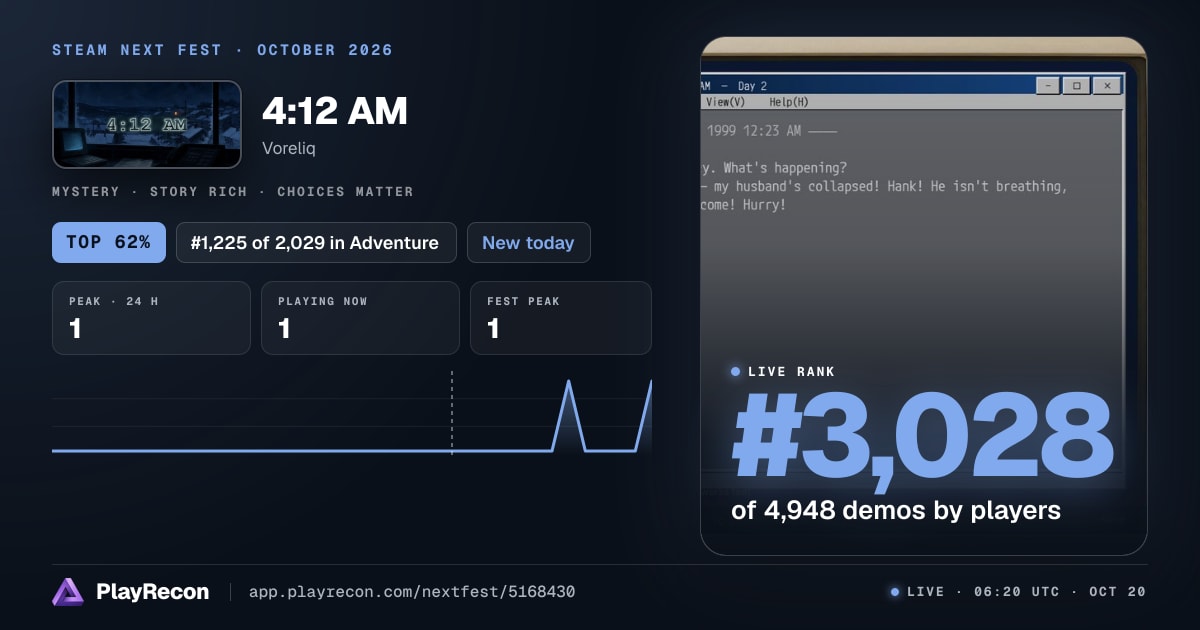
Task: Click the "4:12 AM" game title
Action: [x=335, y=112]
